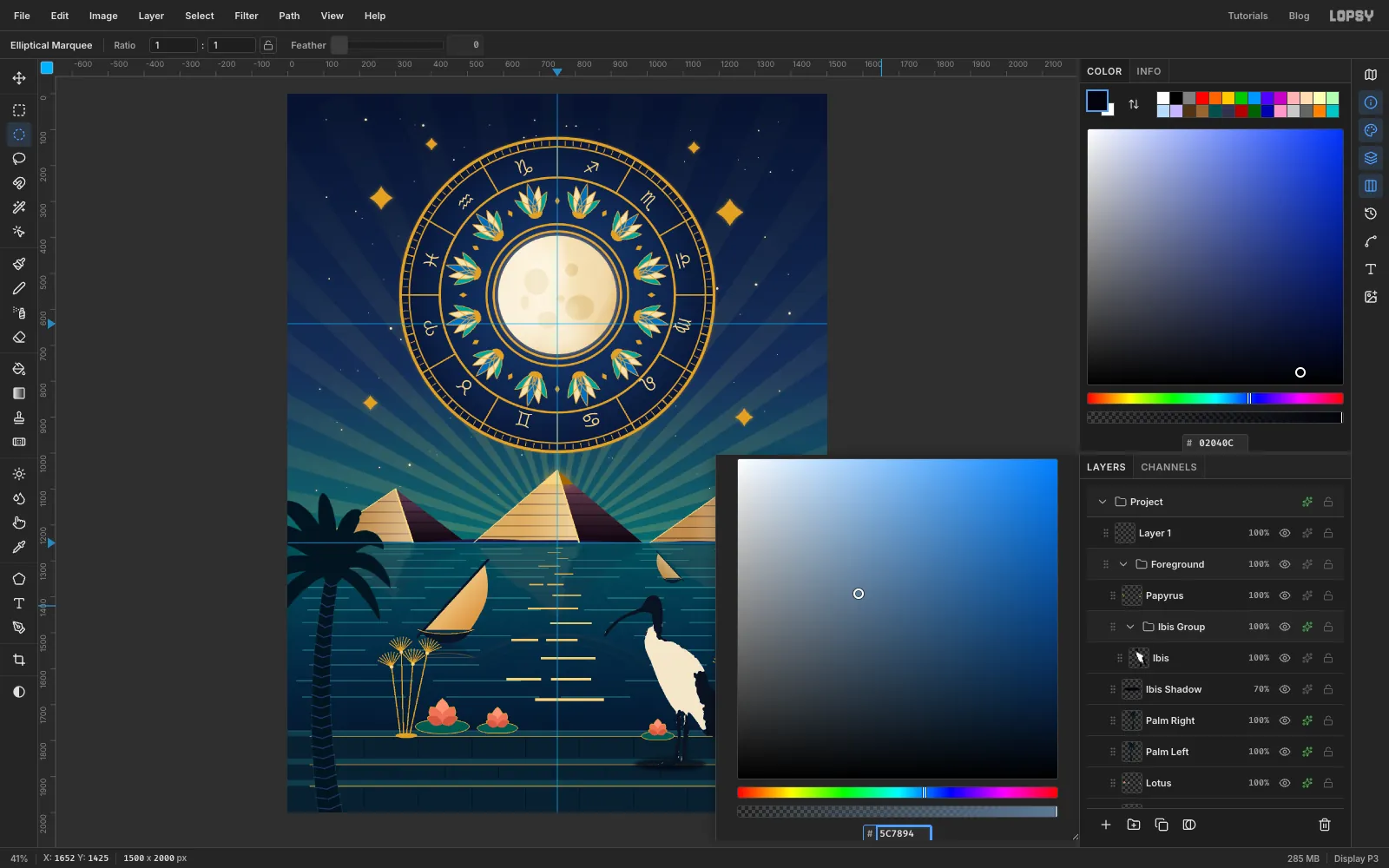Viewport: 1389px width, 868px height.
Task: Add a new layer with plus icon
Action: [1106, 825]
